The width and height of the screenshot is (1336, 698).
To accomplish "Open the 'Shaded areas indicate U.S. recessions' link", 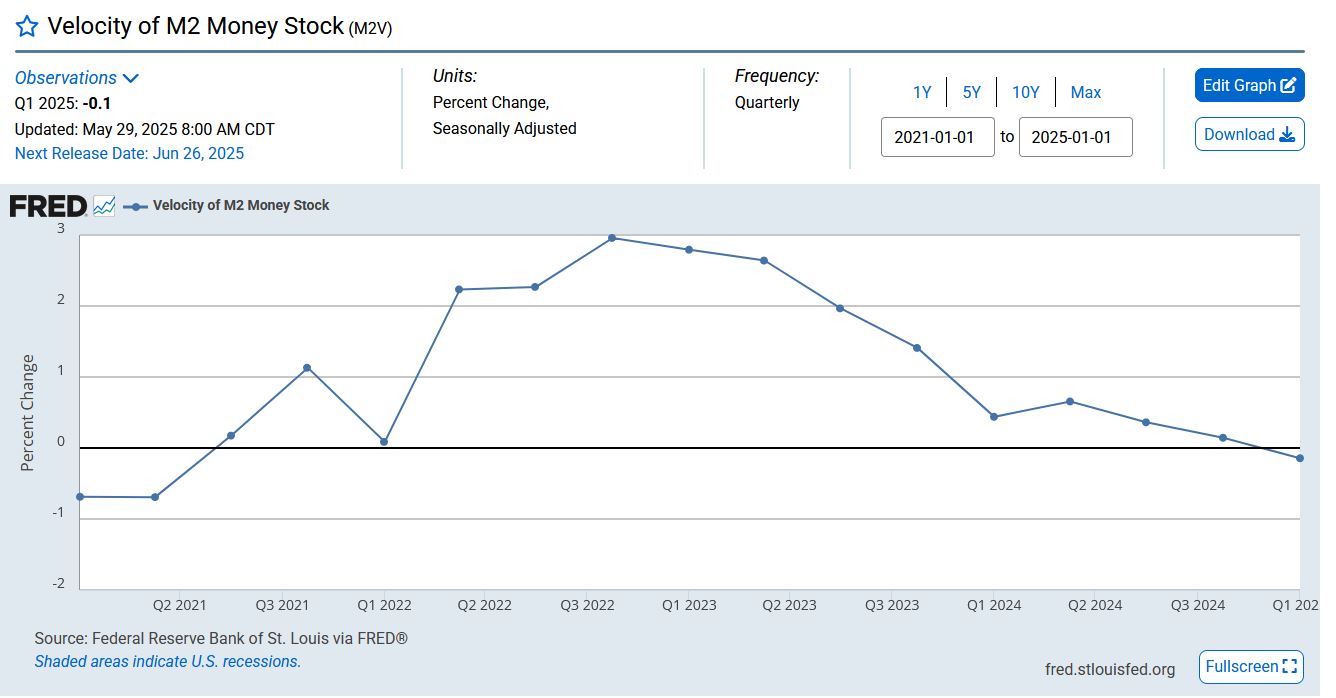I will tap(167, 661).
